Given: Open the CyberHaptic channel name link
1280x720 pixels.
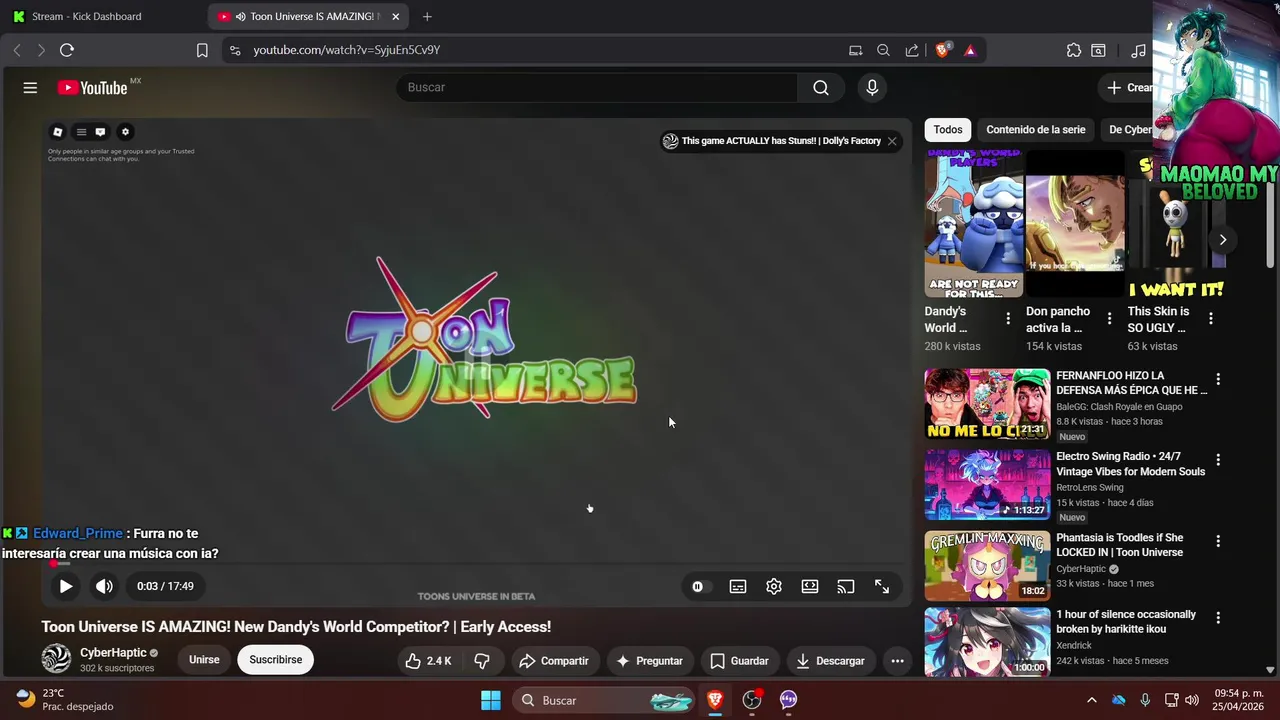Looking at the screenshot, I should [x=113, y=653].
